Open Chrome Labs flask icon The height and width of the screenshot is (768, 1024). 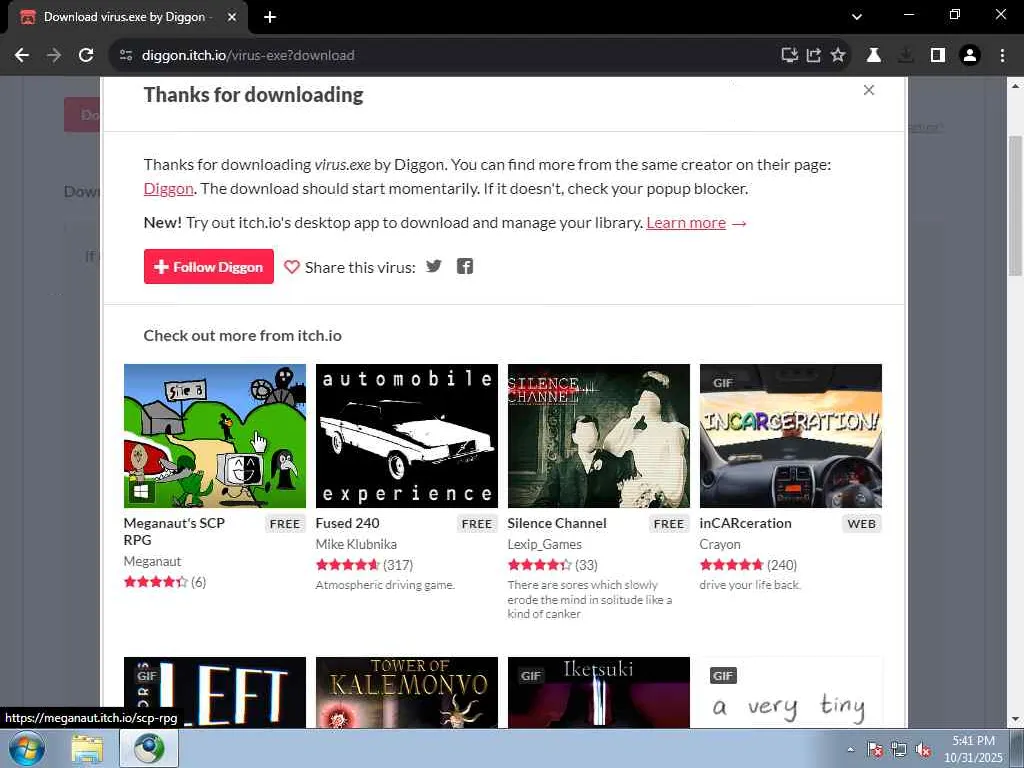tap(874, 56)
